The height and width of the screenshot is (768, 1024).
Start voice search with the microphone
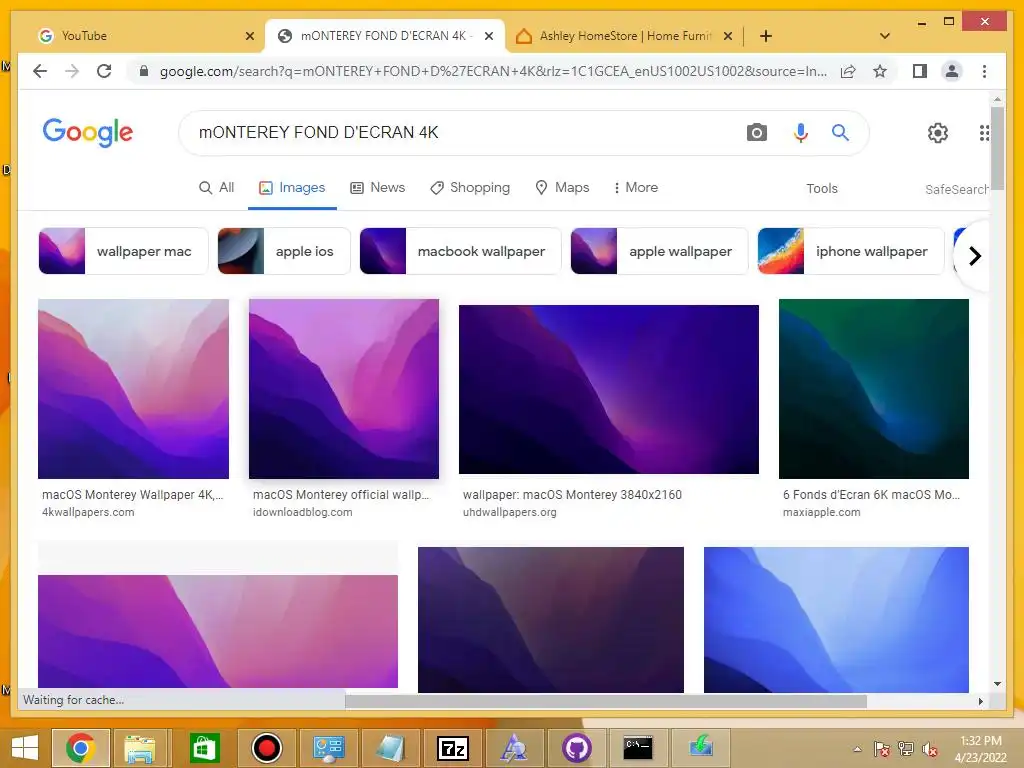point(801,133)
